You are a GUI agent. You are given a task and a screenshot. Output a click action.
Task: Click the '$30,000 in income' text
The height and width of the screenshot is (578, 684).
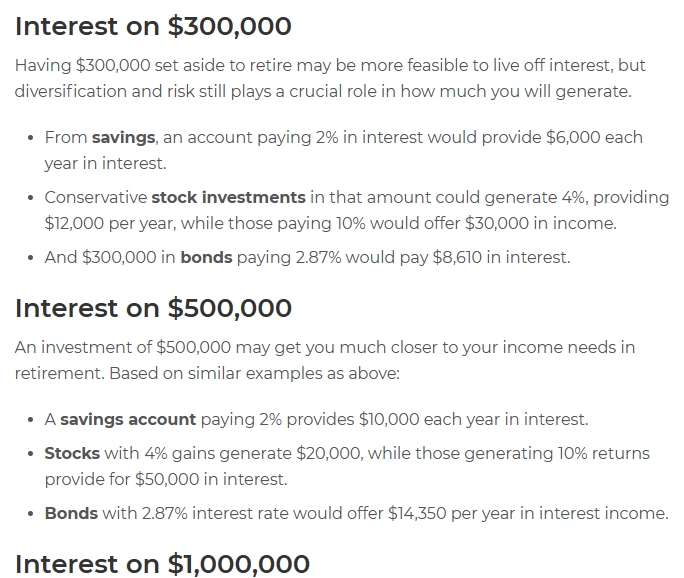(x=540, y=223)
